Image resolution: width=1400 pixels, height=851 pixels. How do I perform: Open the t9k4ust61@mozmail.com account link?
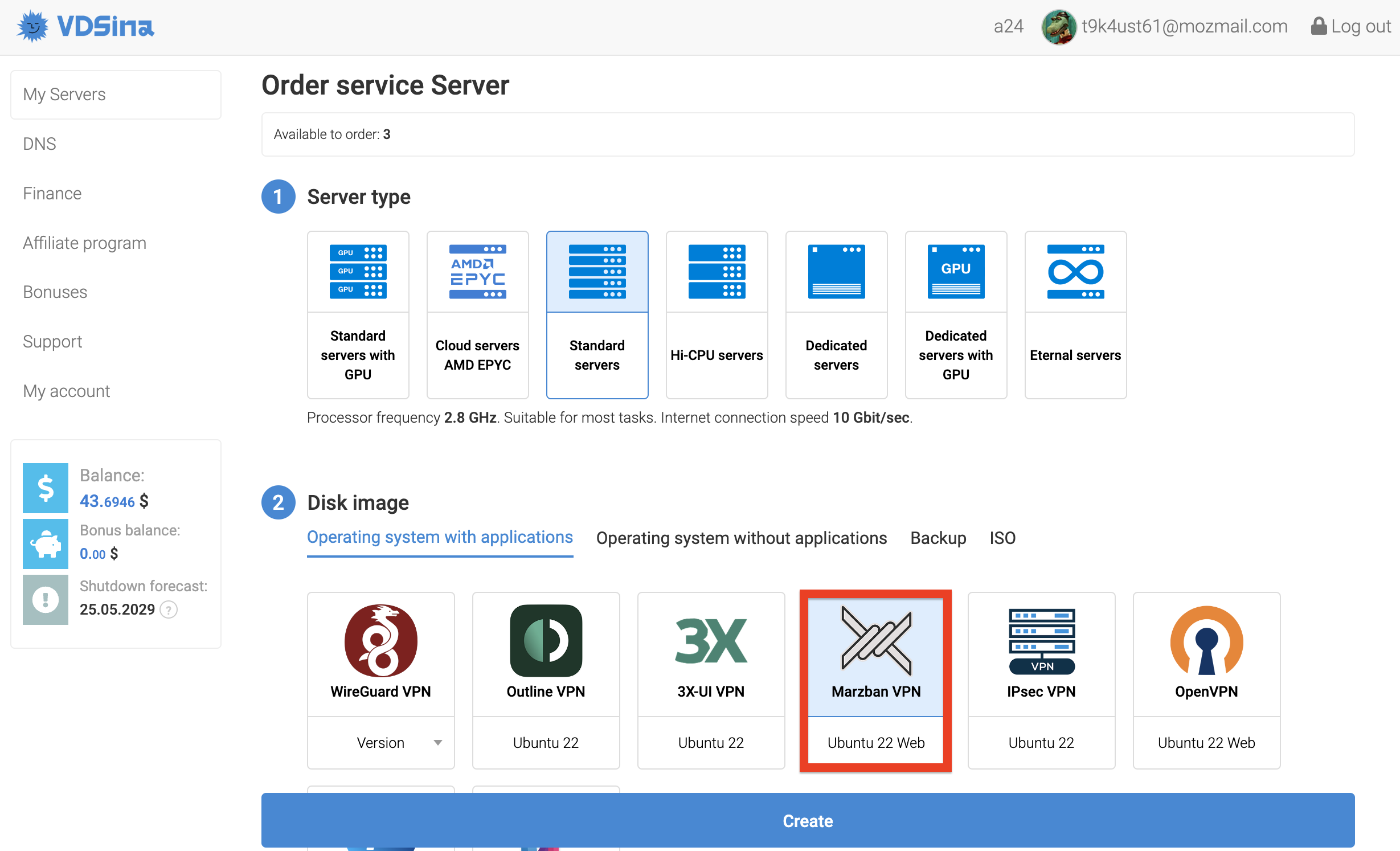1184,26
